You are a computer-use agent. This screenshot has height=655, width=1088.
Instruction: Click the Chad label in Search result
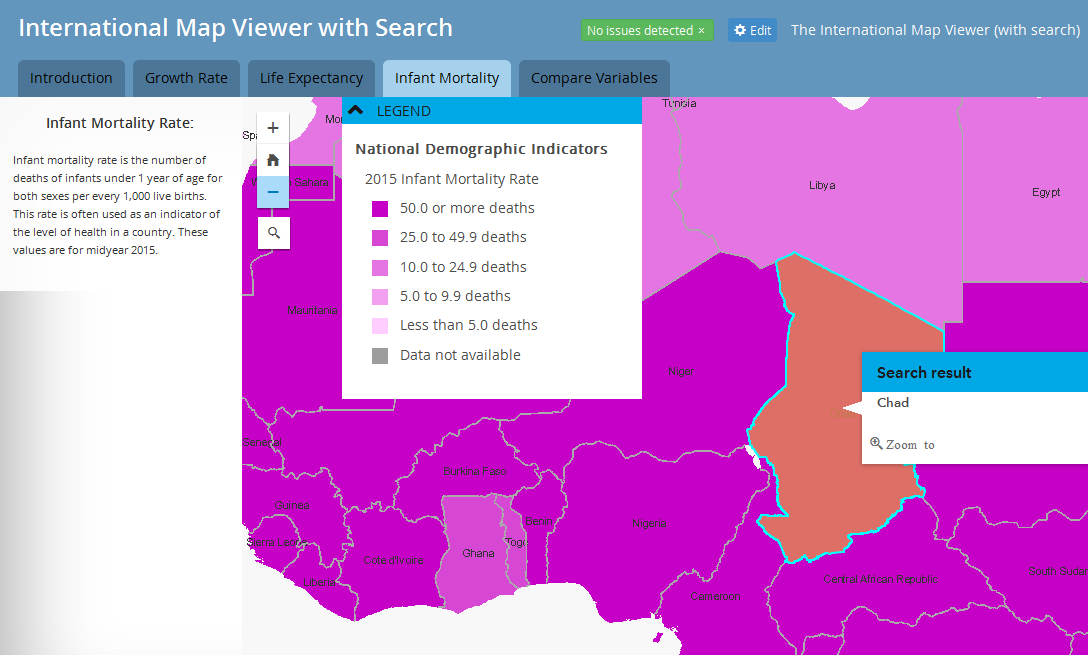[x=892, y=402]
